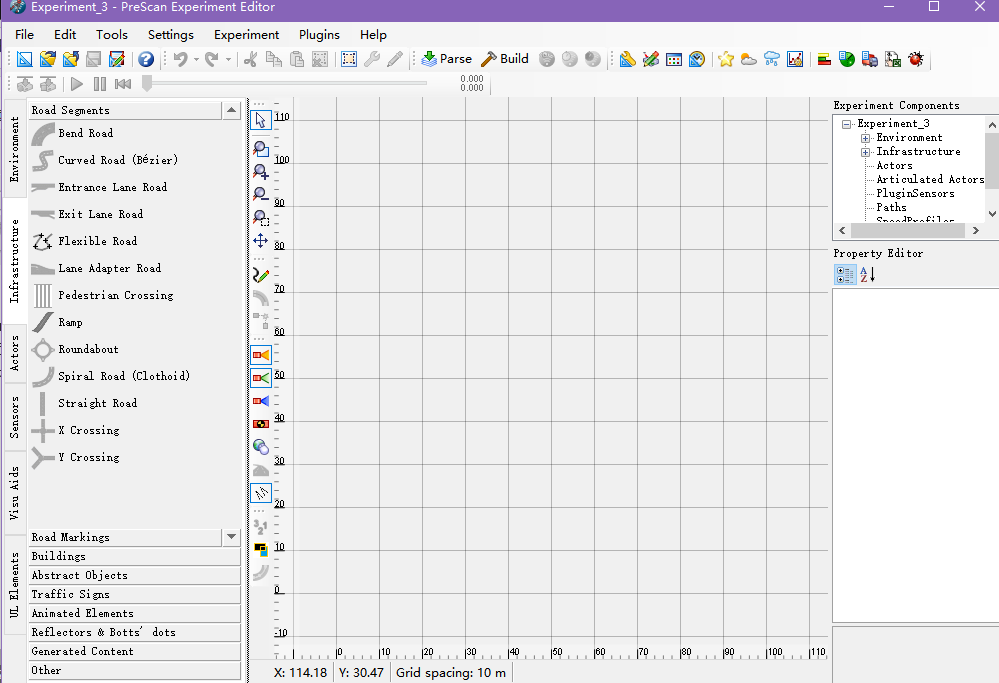Click the rain cloud weather icon

pos(772,59)
